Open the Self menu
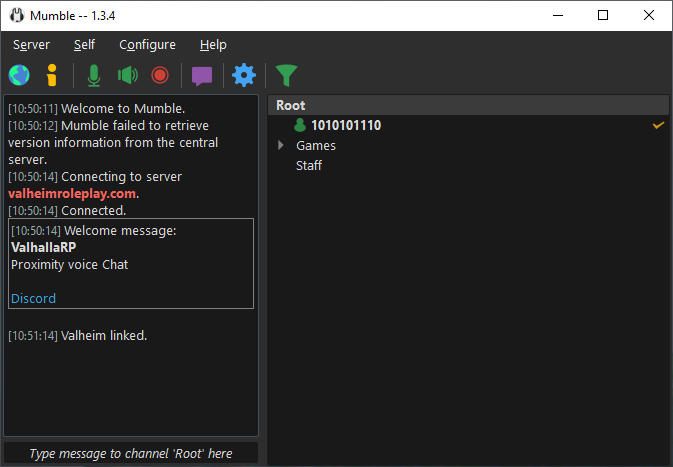 point(84,45)
